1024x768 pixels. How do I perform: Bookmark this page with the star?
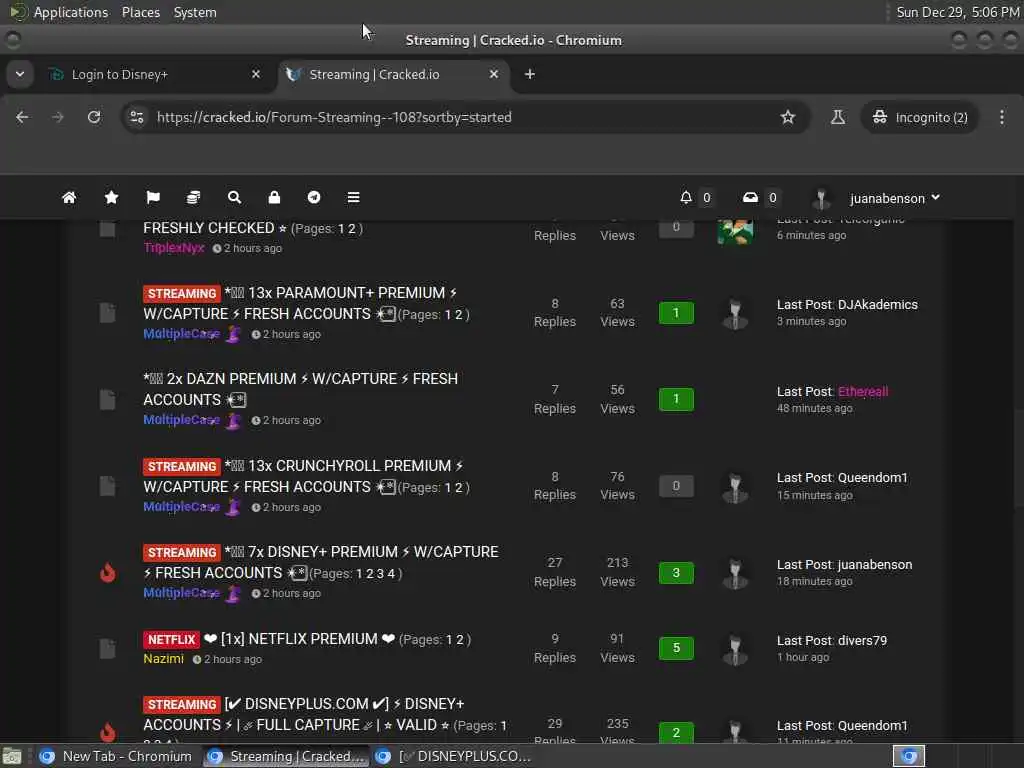pyautogui.click(x=788, y=117)
